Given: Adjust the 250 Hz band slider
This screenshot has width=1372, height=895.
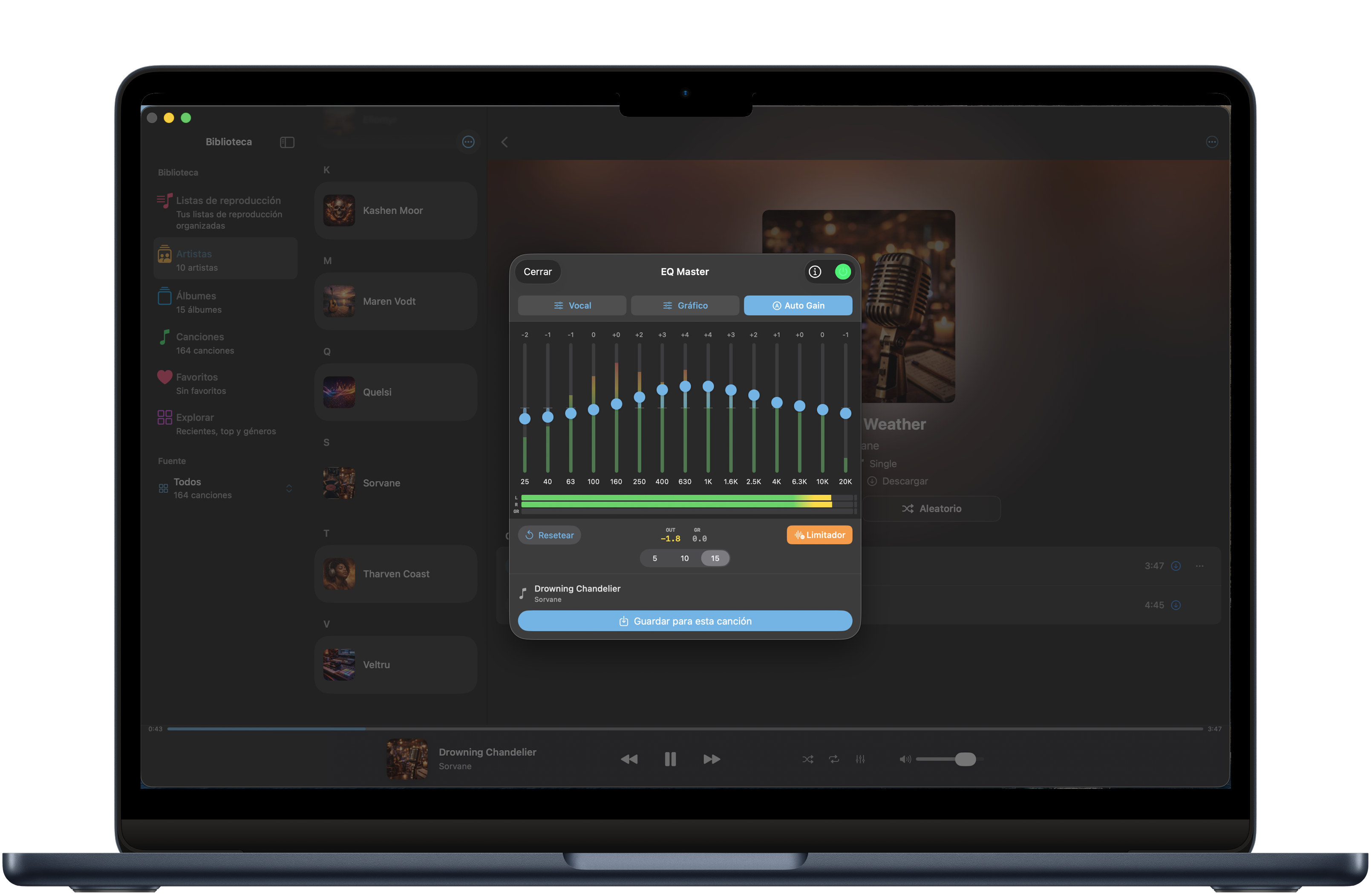Looking at the screenshot, I should tap(639, 397).
